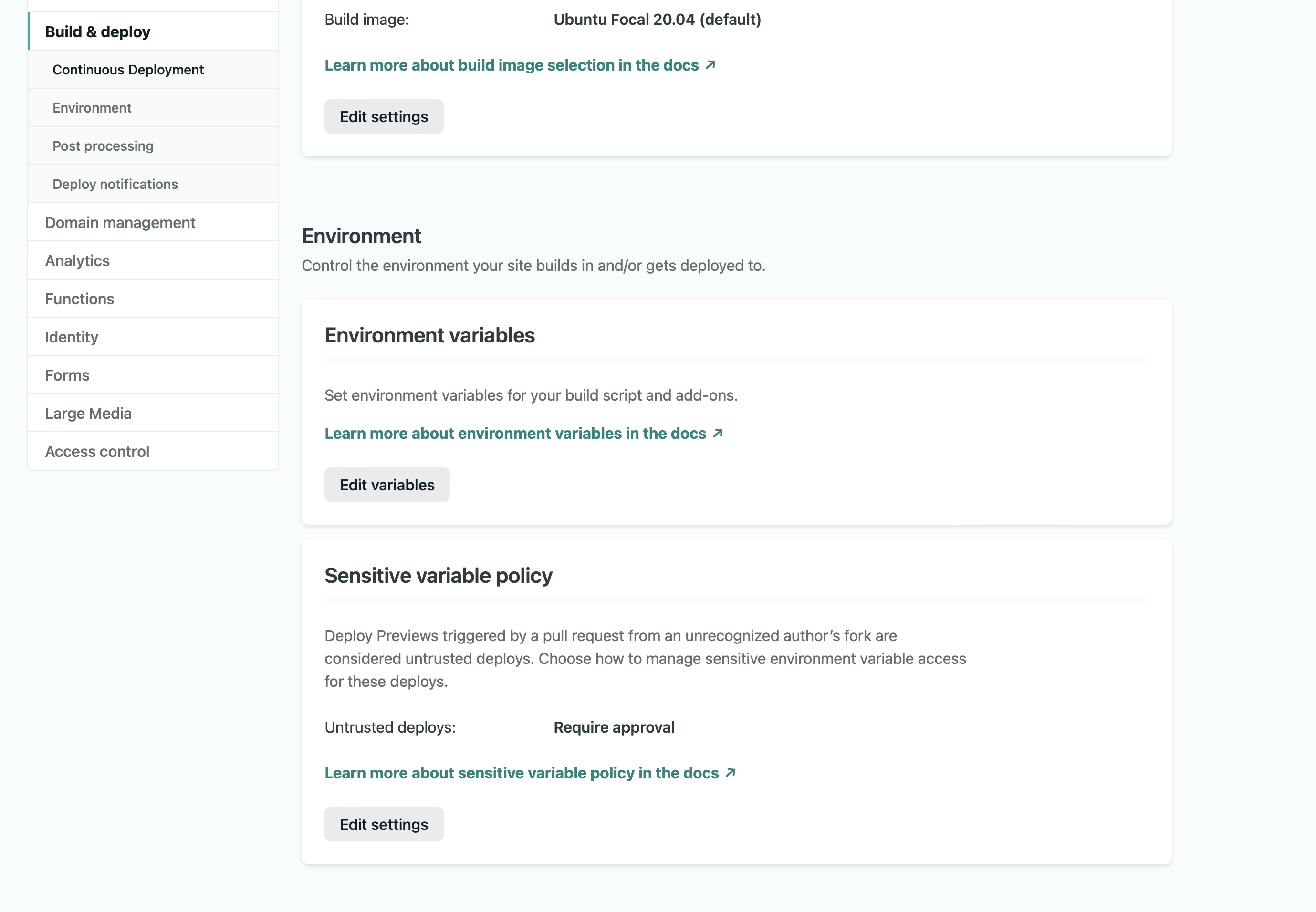The height and width of the screenshot is (912, 1316).
Task: Select Environment in the sidebar
Action: pyautogui.click(x=92, y=107)
